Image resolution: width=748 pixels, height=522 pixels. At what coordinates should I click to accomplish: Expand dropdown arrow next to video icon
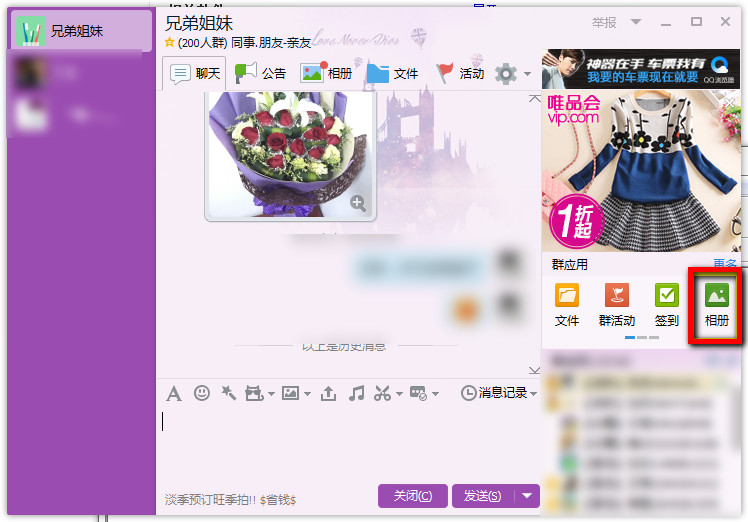[x=271, y=394]
